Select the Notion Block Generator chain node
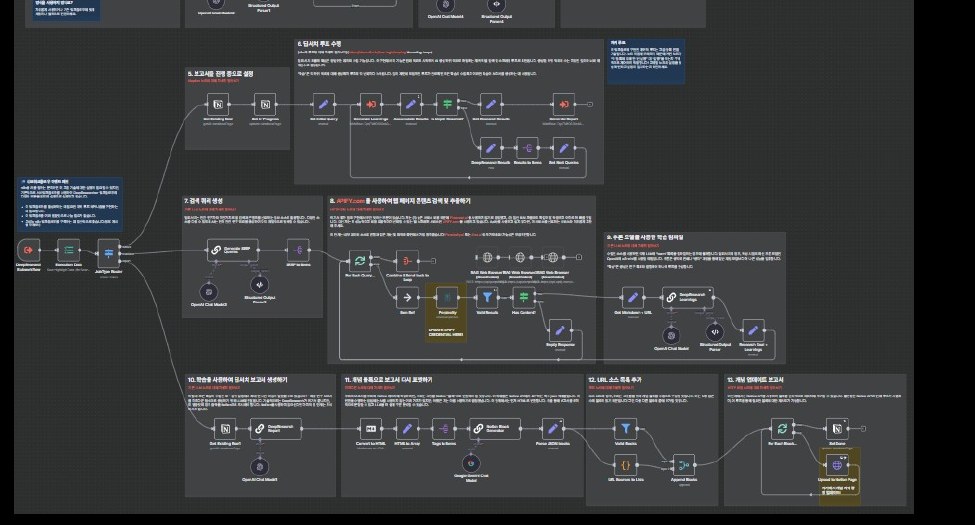The width and height of the screenshot is (975, 525). 495,429
